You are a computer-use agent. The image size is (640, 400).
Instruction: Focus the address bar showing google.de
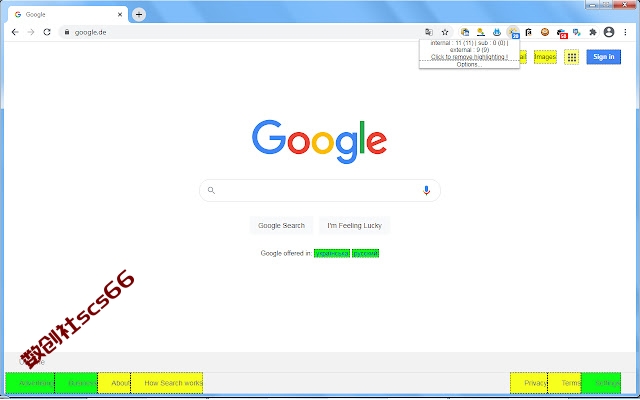click(x=241, y=32)
